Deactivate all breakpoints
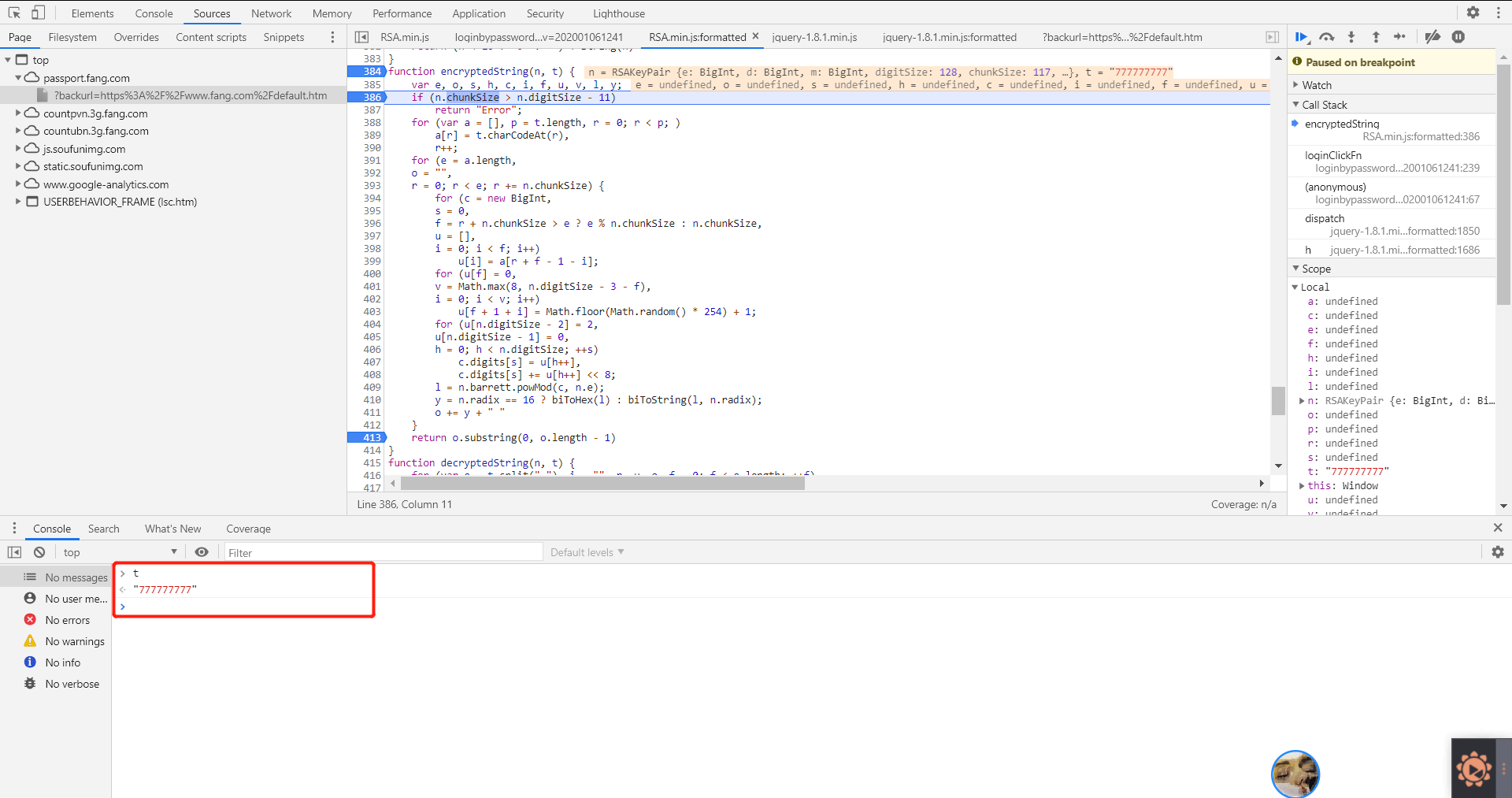This screenshot has width=1512, height=798. (x=1432, y=36)
